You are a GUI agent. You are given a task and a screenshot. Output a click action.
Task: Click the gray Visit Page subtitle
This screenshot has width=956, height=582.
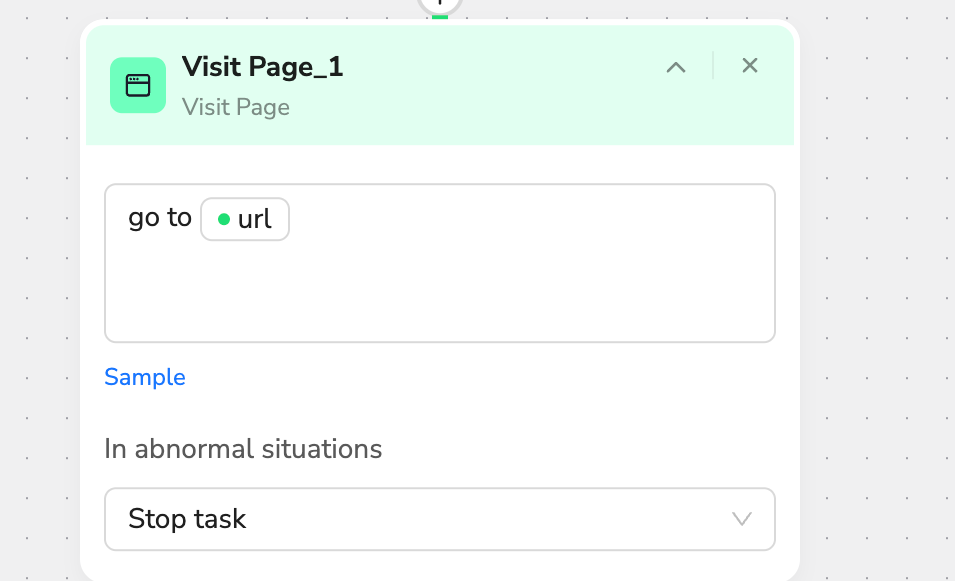(236, 107)
